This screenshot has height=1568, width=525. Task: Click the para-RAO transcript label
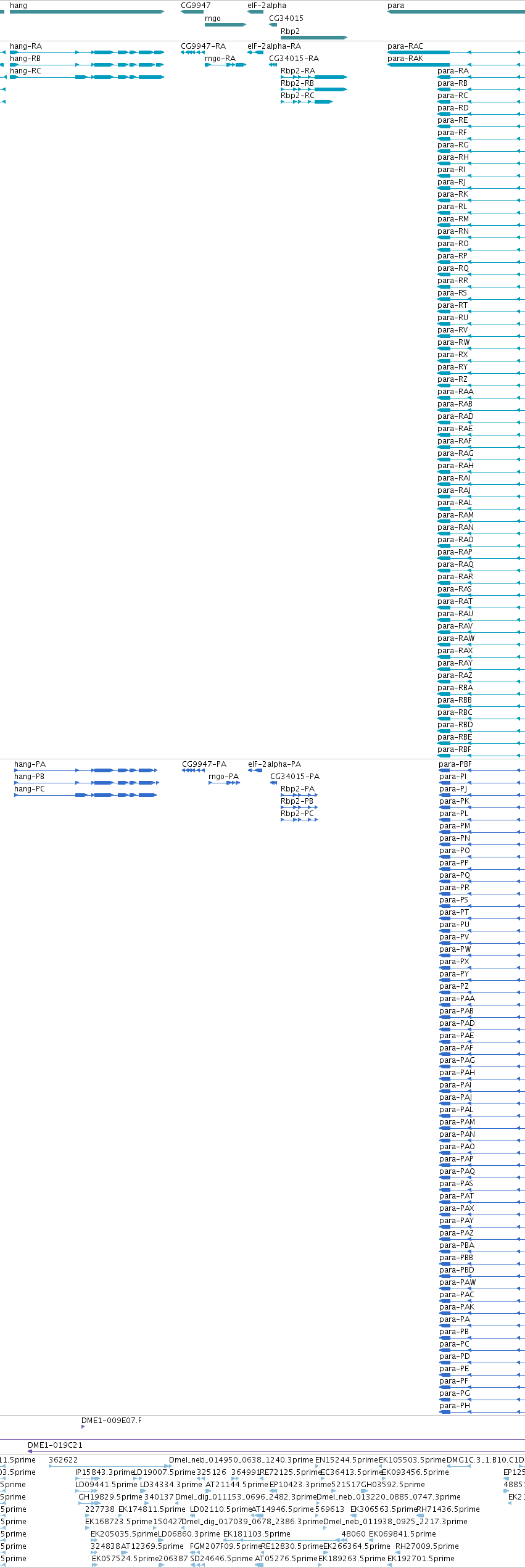click(x=455, y=540)
